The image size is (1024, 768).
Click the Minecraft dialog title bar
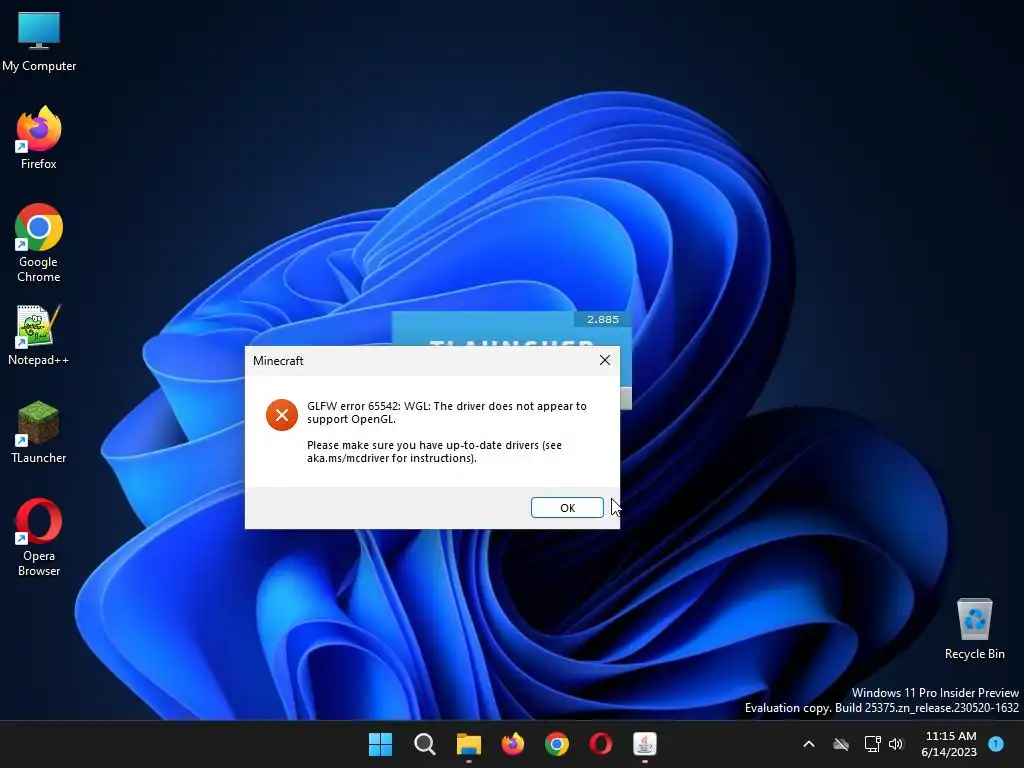point(418,360)
